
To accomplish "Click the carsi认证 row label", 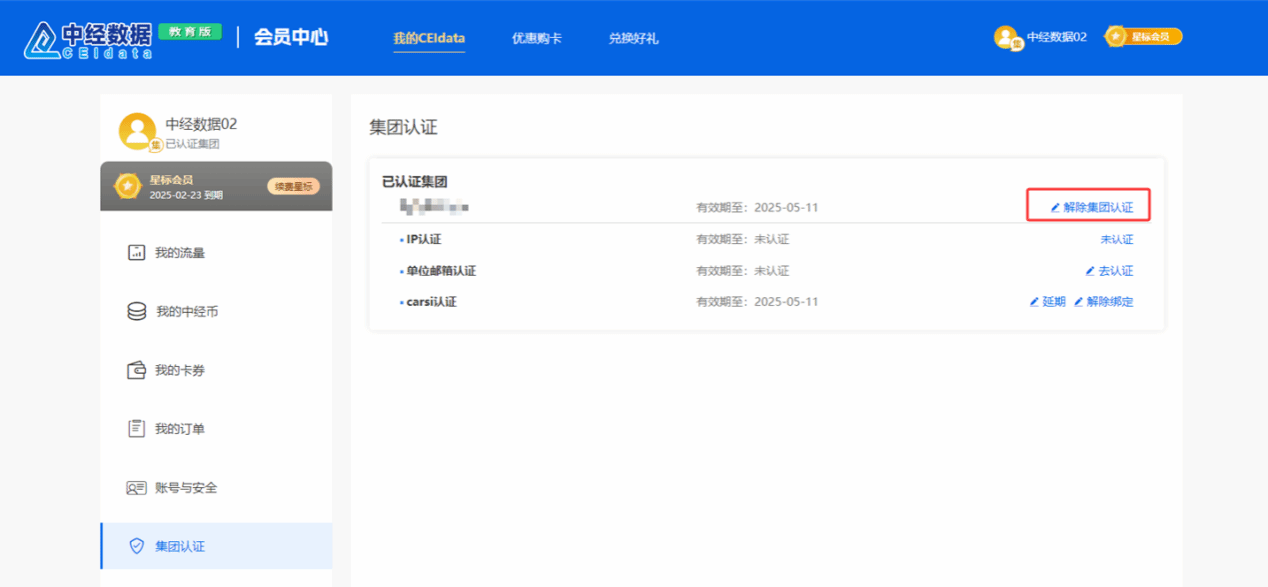I will pyautogui.click(x=431, y=301).
